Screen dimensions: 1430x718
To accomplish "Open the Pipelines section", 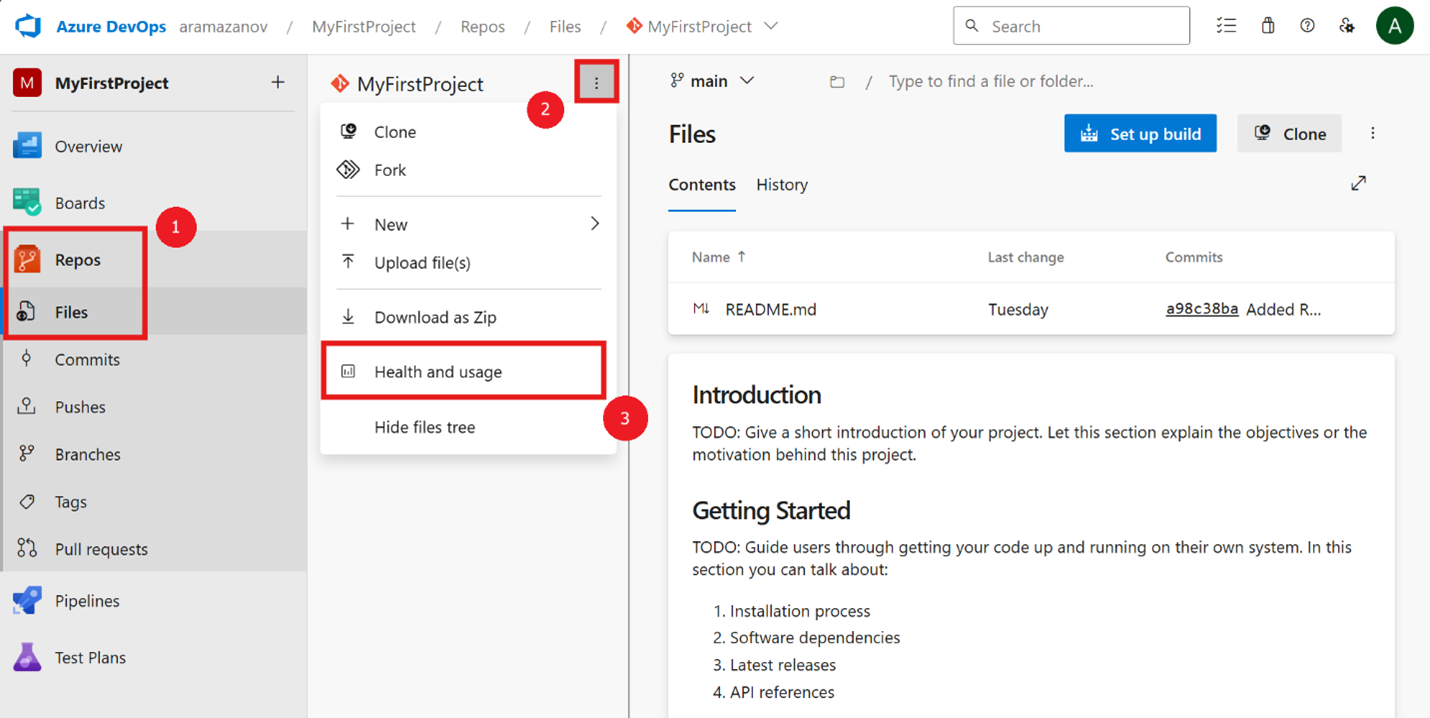I will [27, 600].
